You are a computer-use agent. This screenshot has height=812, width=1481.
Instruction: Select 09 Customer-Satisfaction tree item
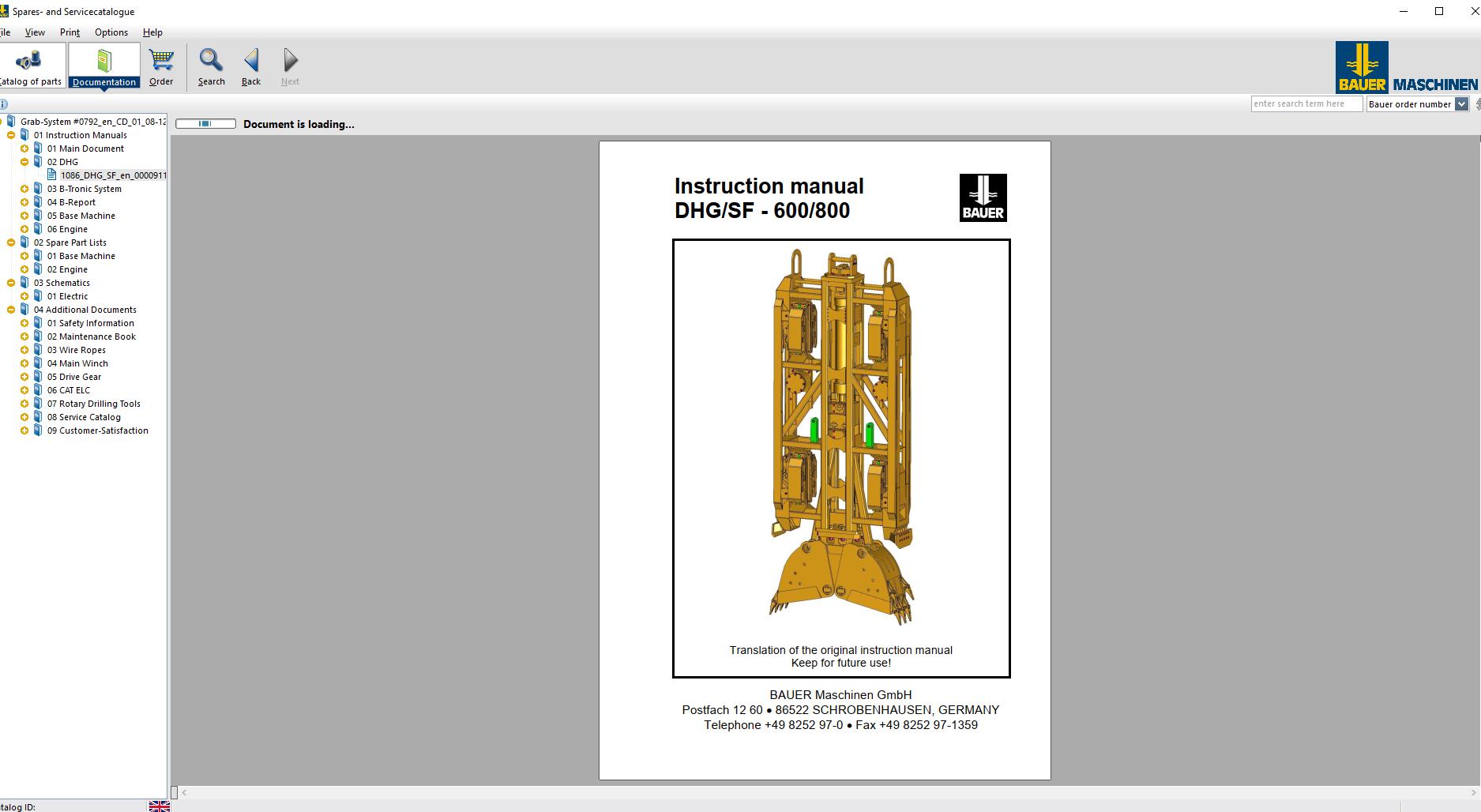pos(97,430)
